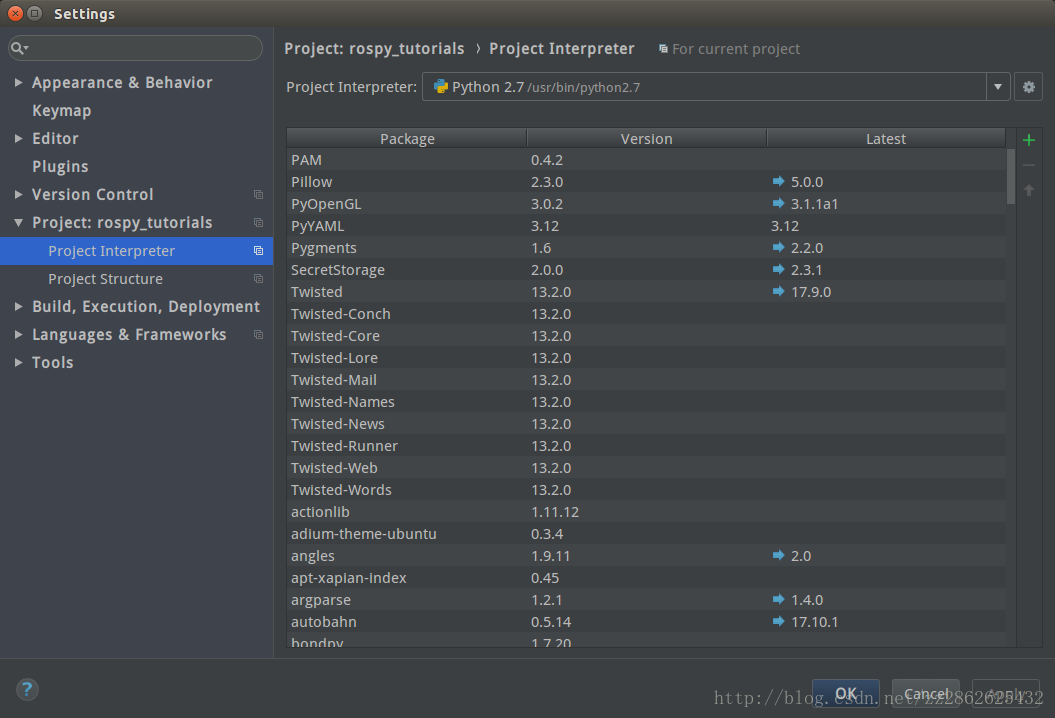Click the green plus install package icon

[x=1028, y=140]
